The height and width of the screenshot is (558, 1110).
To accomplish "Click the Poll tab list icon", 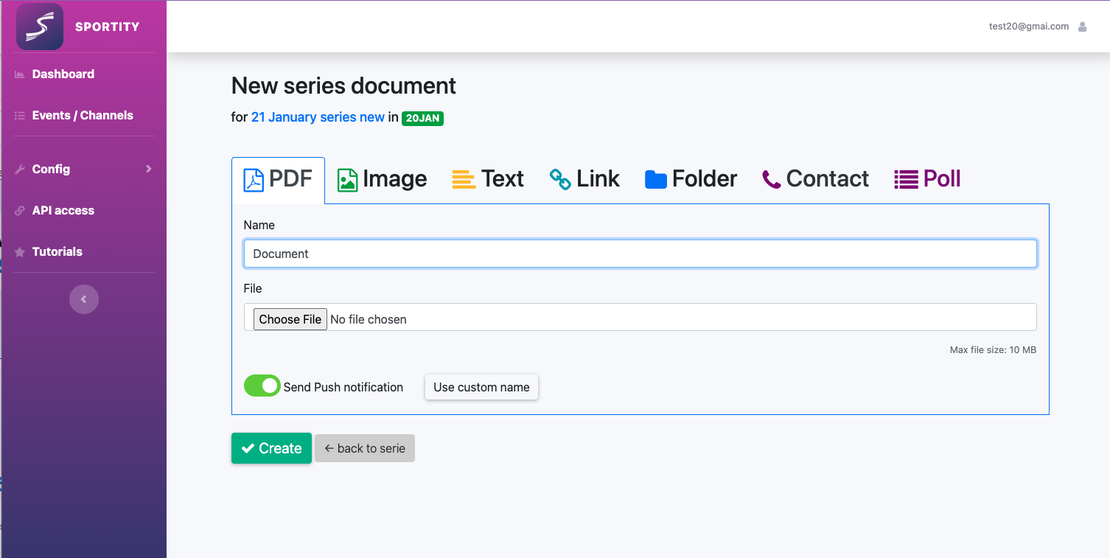I will click(906, 180).
